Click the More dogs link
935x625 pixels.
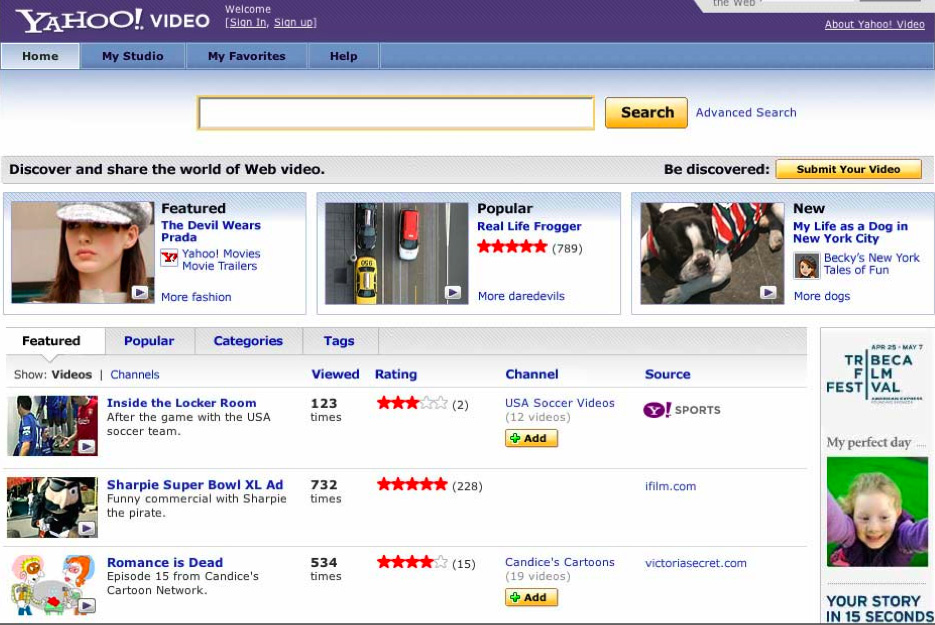pos(822,296)
